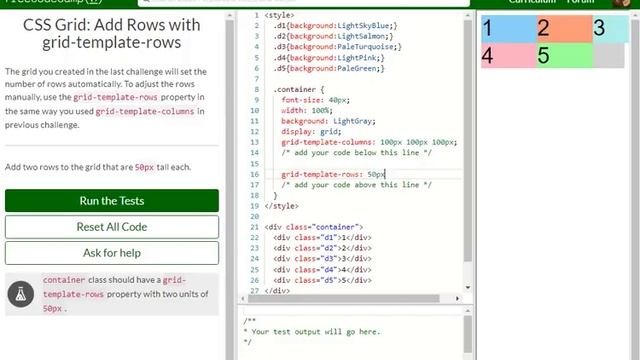This screenshot has height=360, width=640.
Task: Click the editor horizontal scrollbar thumb
Action: [344, 298]
